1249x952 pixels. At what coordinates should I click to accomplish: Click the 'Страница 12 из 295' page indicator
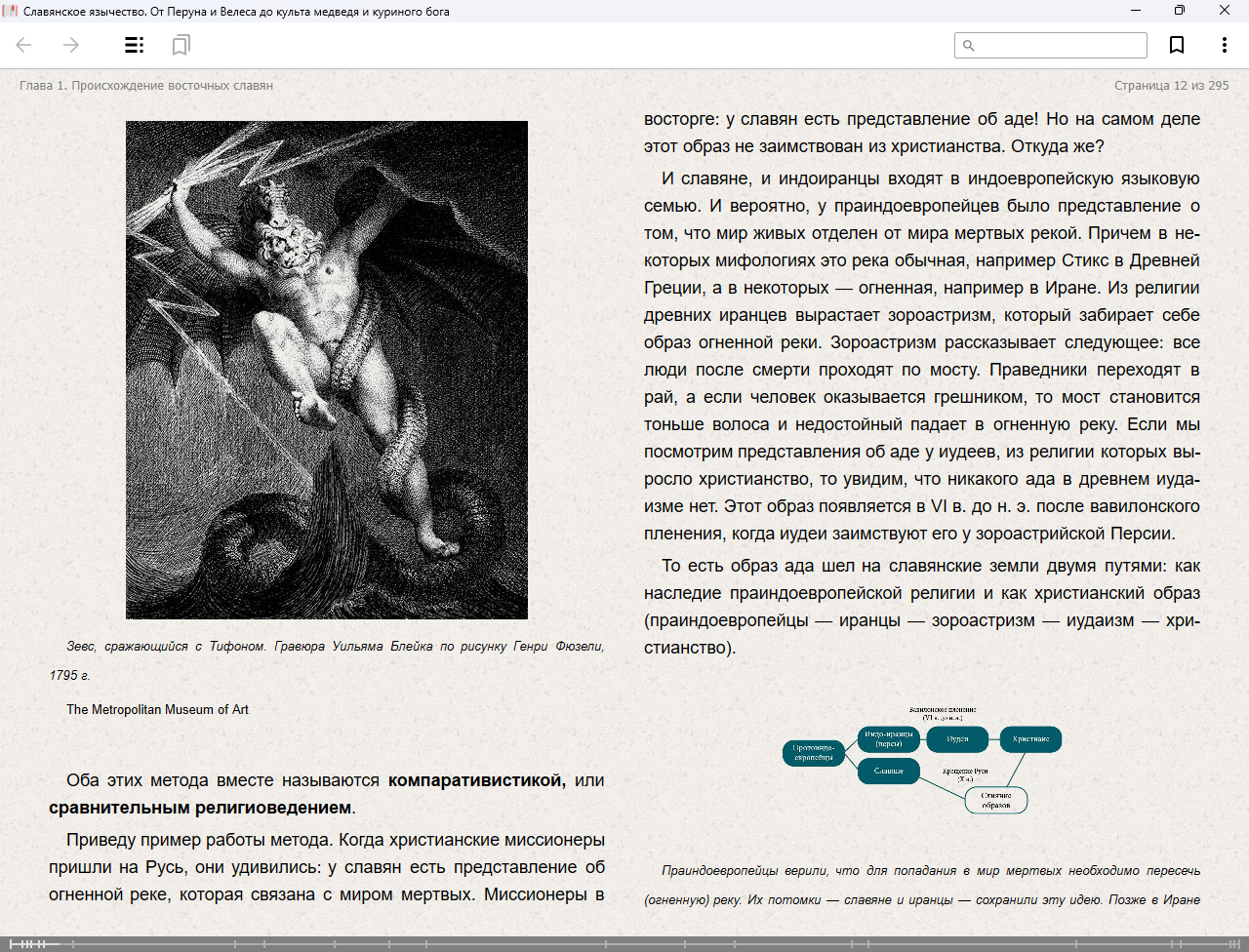[1171, 86]
